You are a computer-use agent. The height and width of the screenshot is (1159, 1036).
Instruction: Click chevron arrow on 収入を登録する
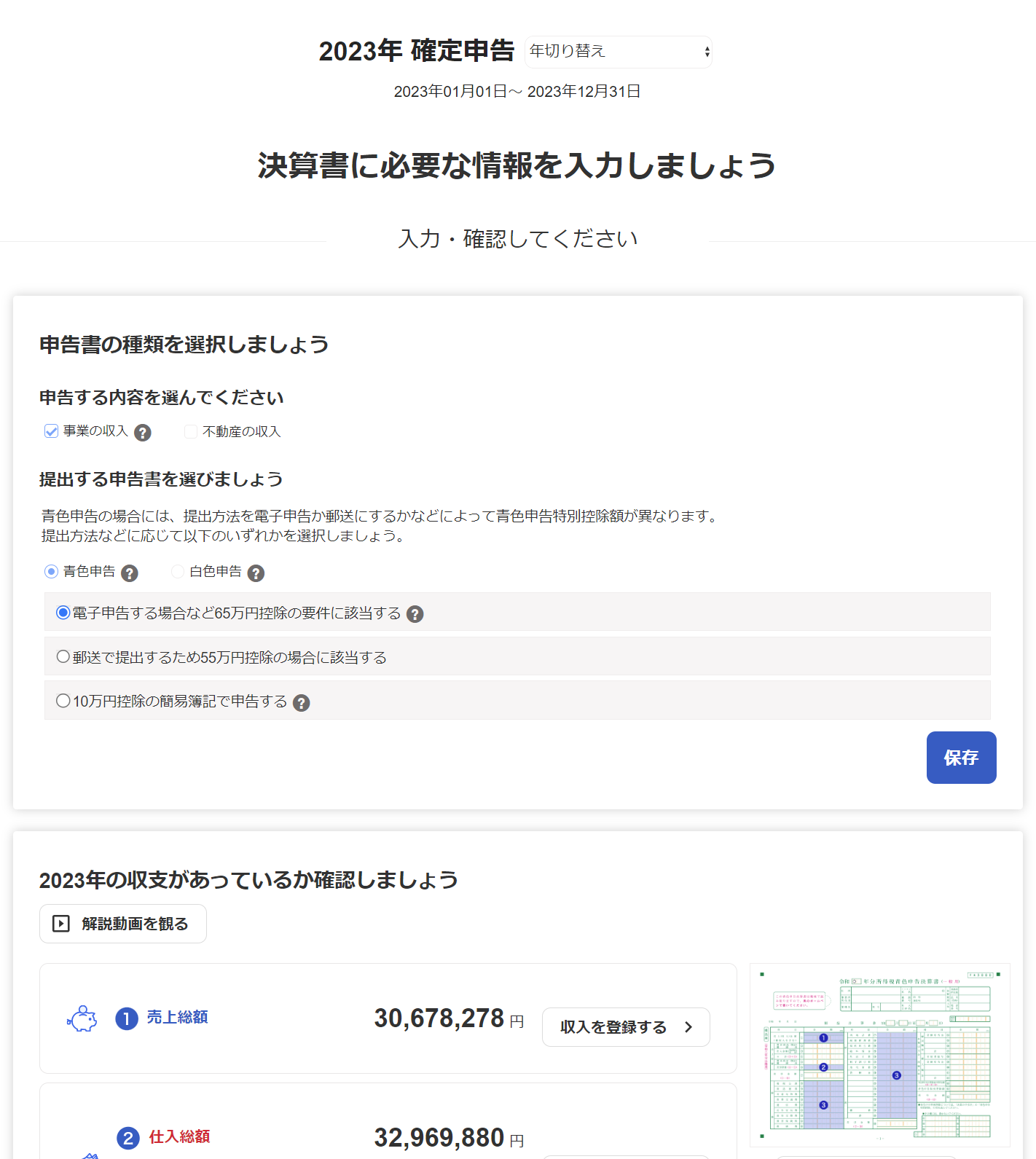tap(688, 1027)
